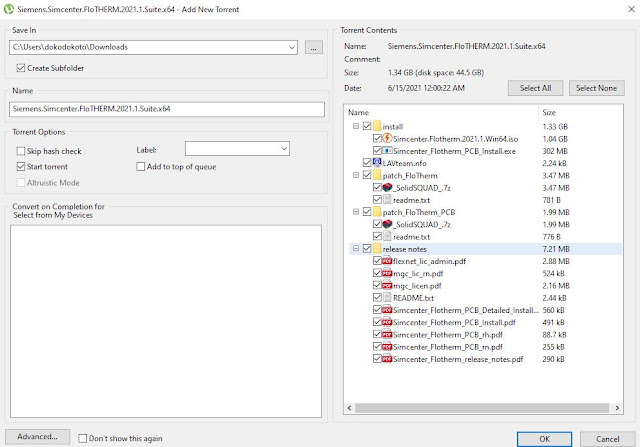Select the Simcenter_Flotherm_PCB_rh.pdf row text
Image resolution: width=640 pixels, height=447 pixels.
pos(448,335)
